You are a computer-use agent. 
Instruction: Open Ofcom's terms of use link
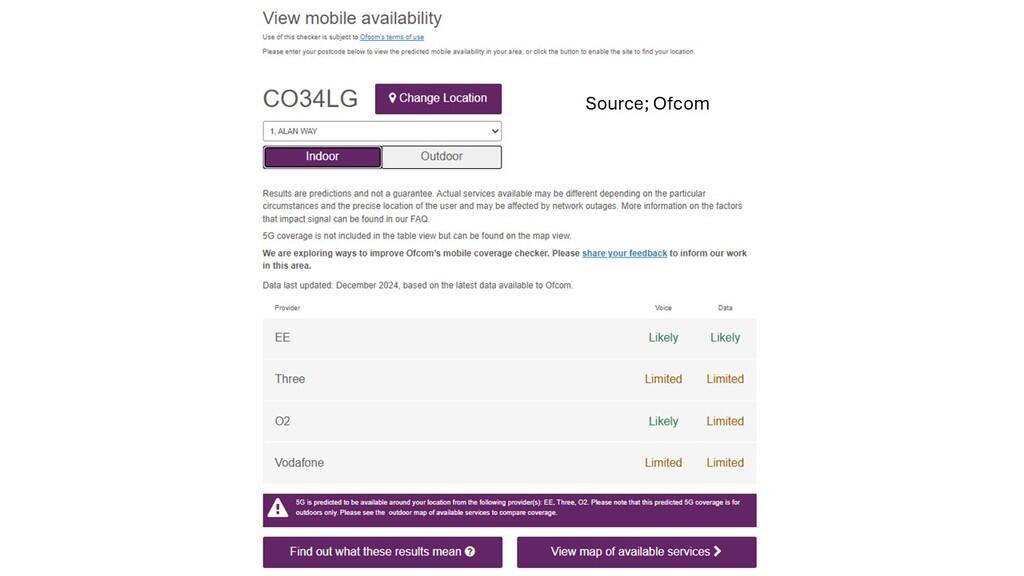391,37
